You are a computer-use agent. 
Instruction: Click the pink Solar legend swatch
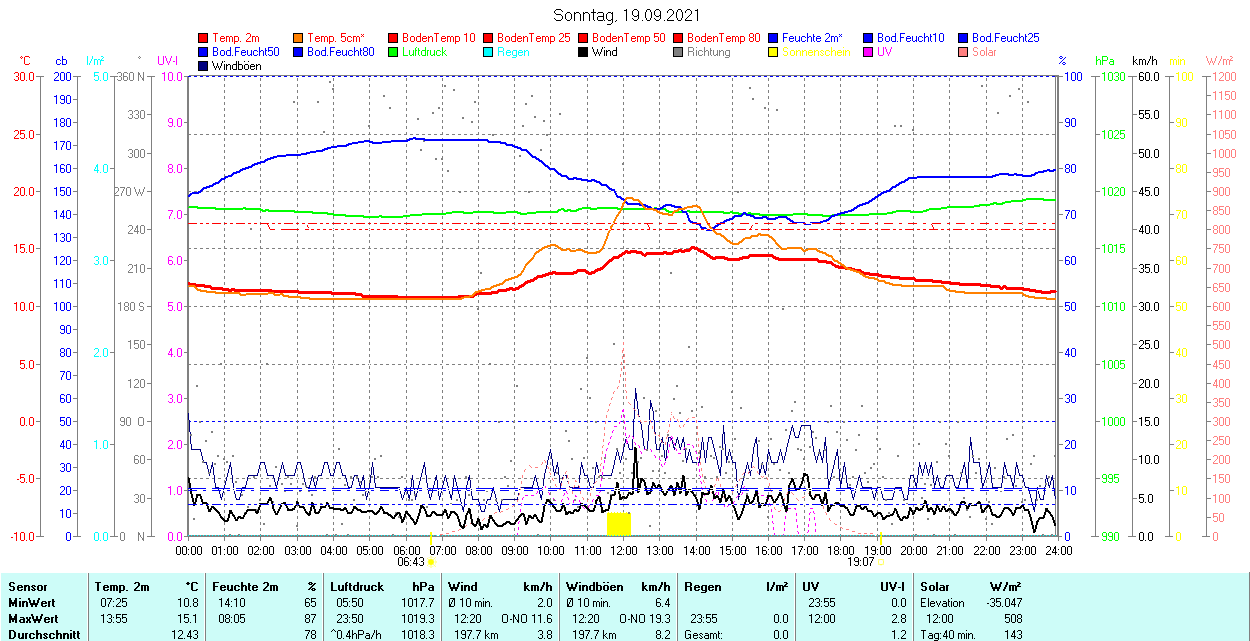tap(963, 52)
